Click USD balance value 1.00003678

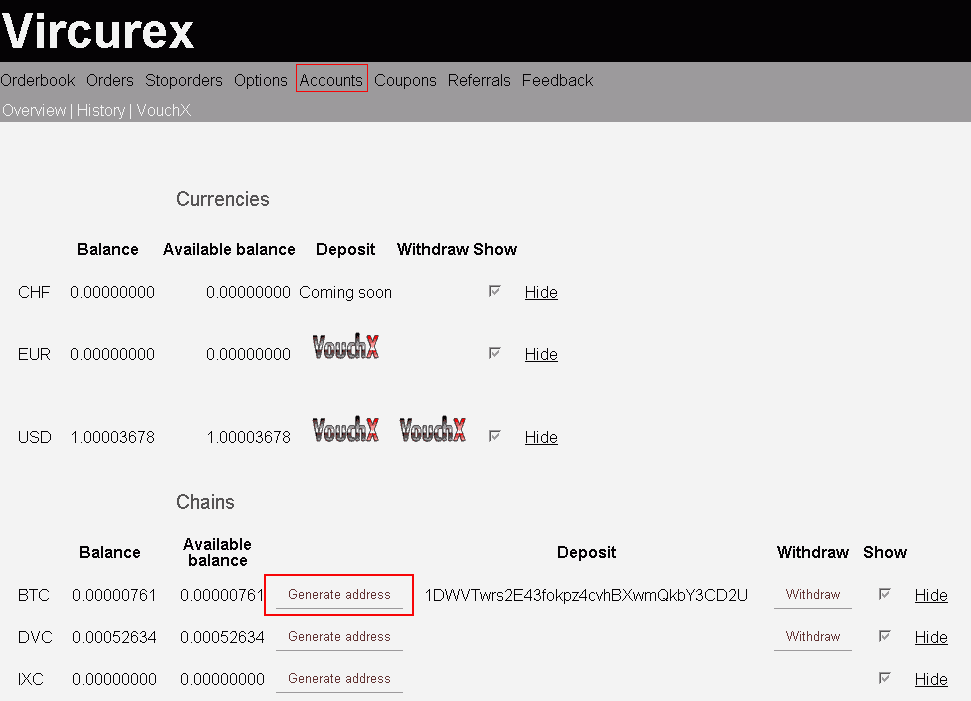(113, 437)
